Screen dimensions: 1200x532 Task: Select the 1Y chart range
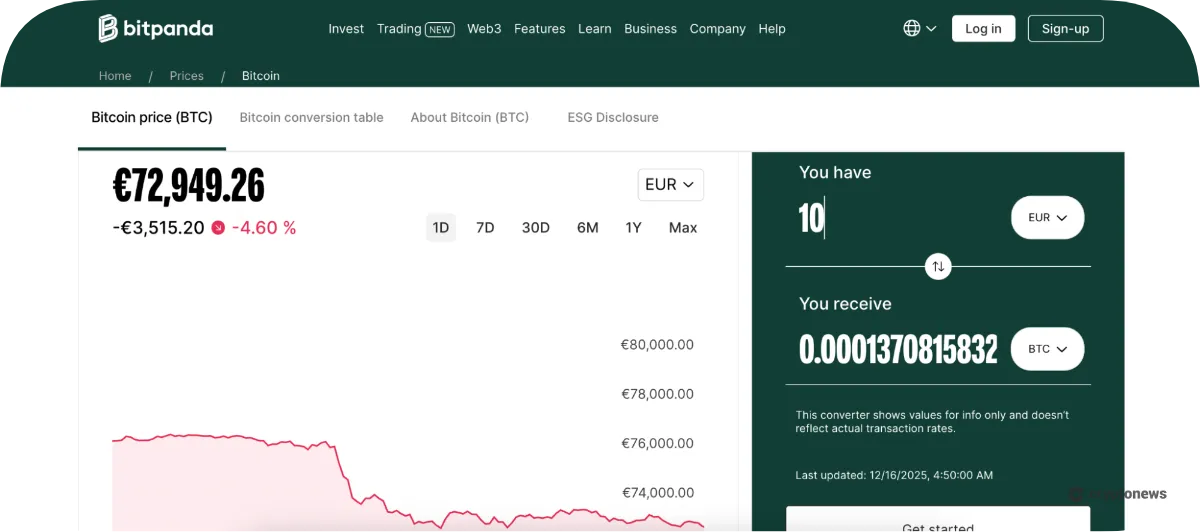pos(633,228)
